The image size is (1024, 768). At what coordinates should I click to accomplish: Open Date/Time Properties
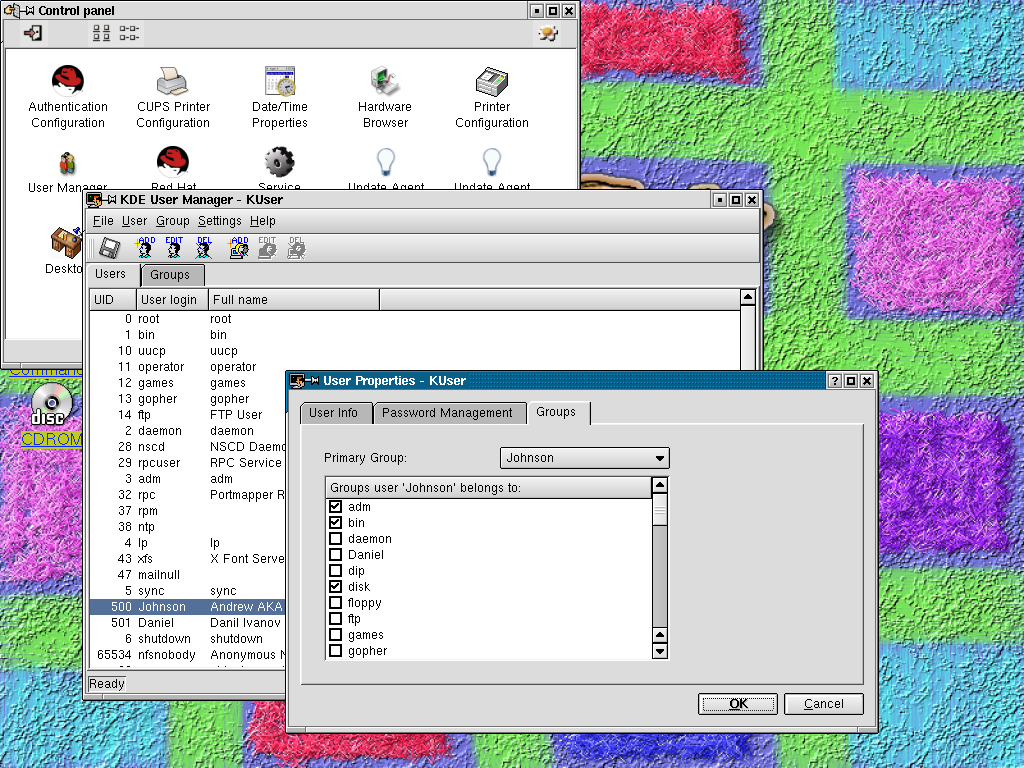[x=280, y=97]
